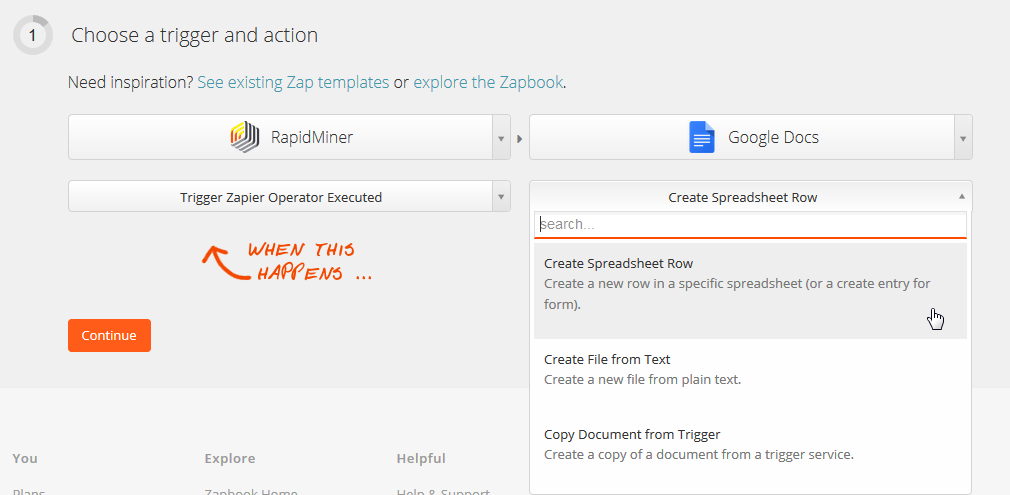Open the See existing Zap templates link
1010x495 pixels.
(x=293, y=82)
